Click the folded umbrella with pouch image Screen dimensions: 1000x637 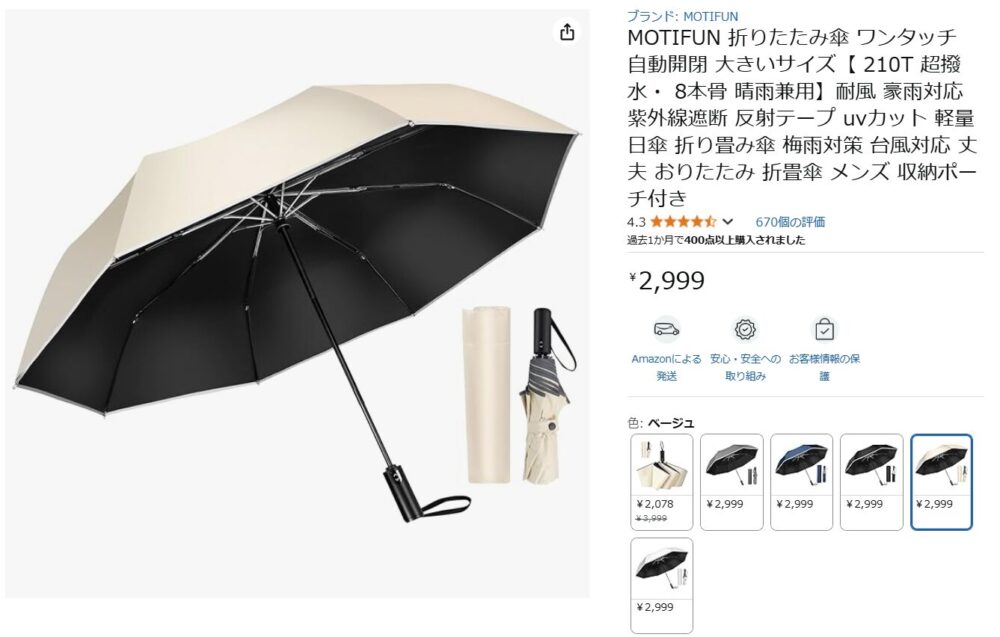[519, 395]
